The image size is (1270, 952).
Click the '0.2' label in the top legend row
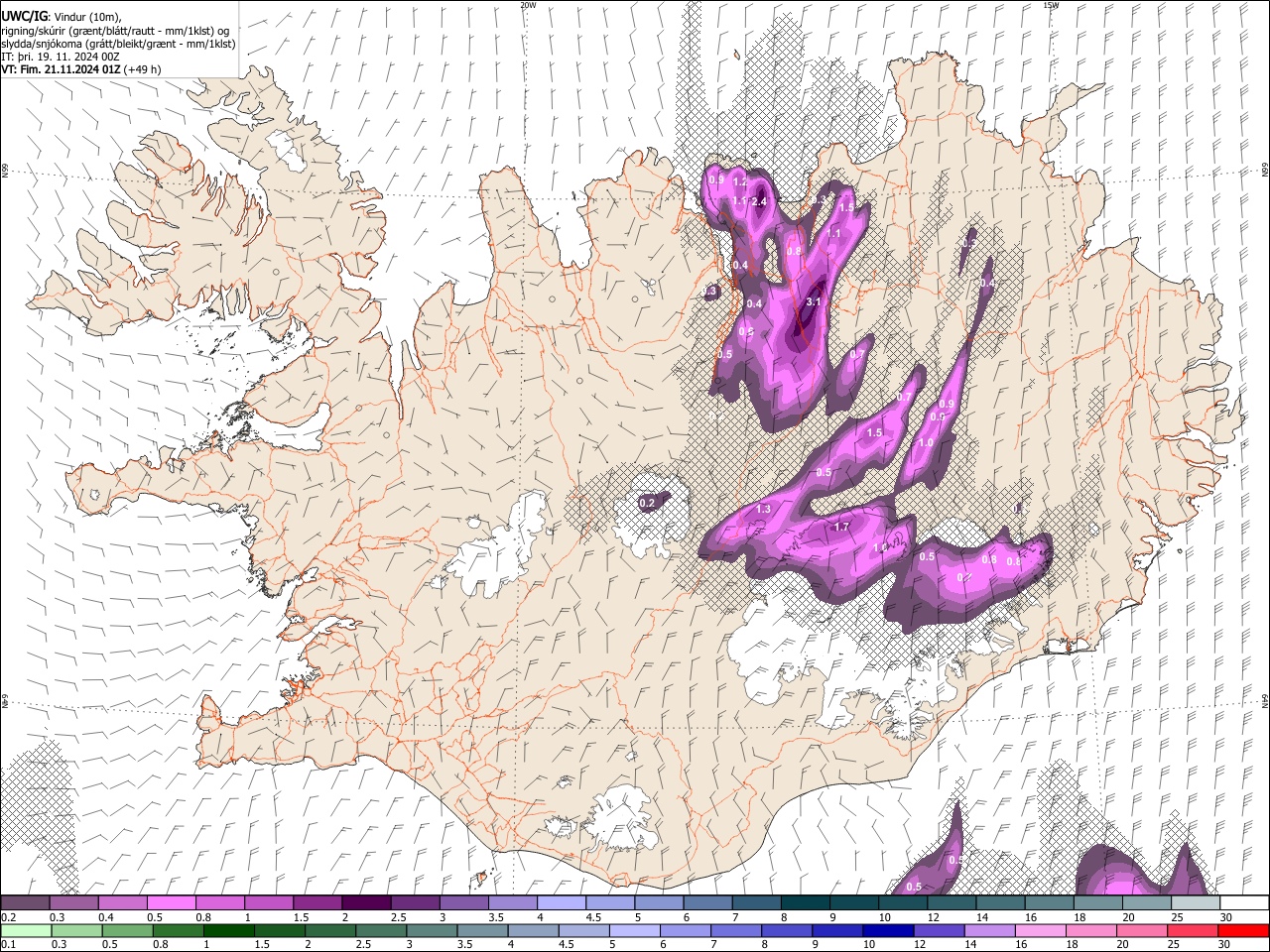[8, 917]
